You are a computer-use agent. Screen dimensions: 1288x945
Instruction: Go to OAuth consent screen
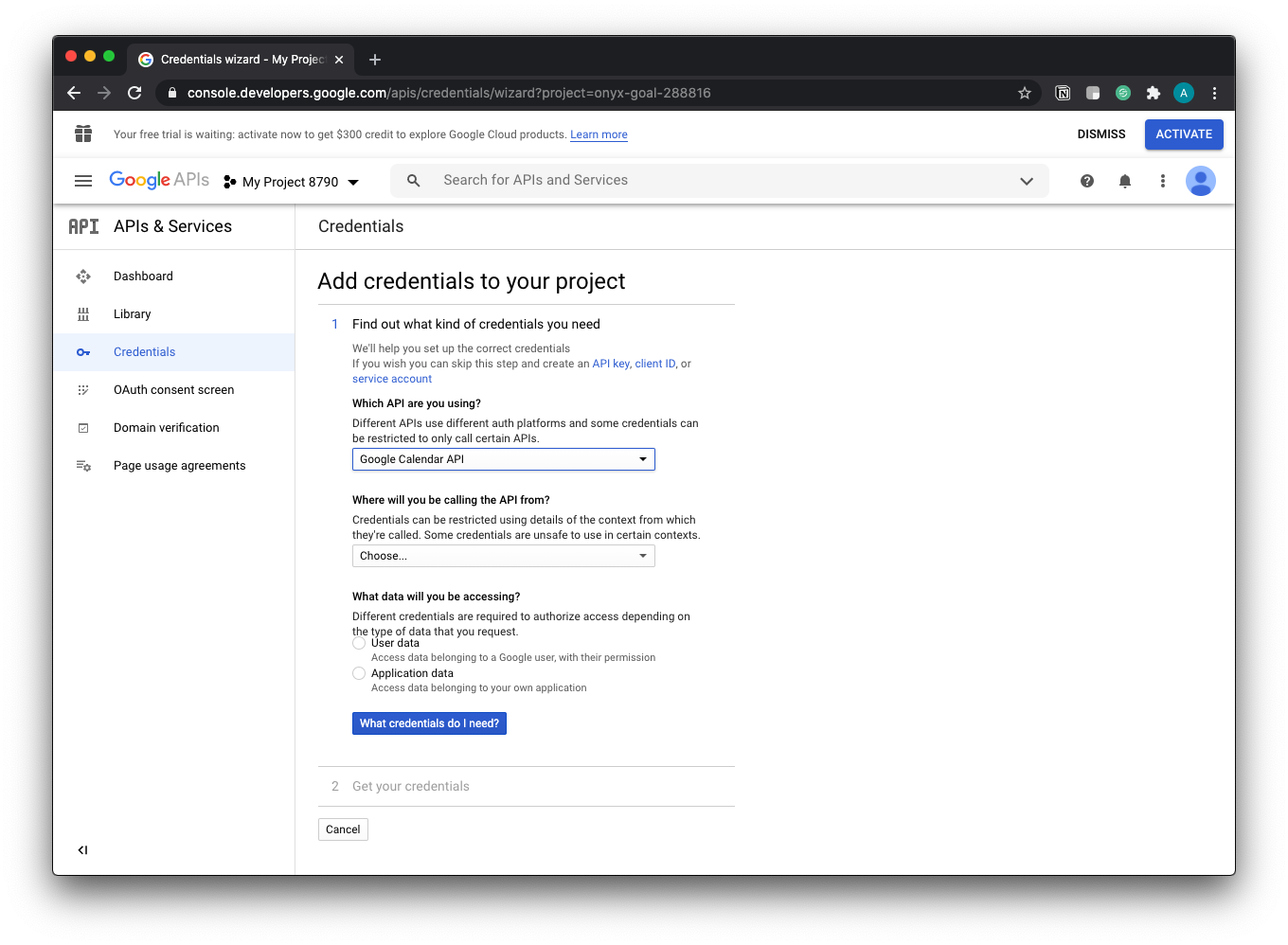click(x=173, y=390)
